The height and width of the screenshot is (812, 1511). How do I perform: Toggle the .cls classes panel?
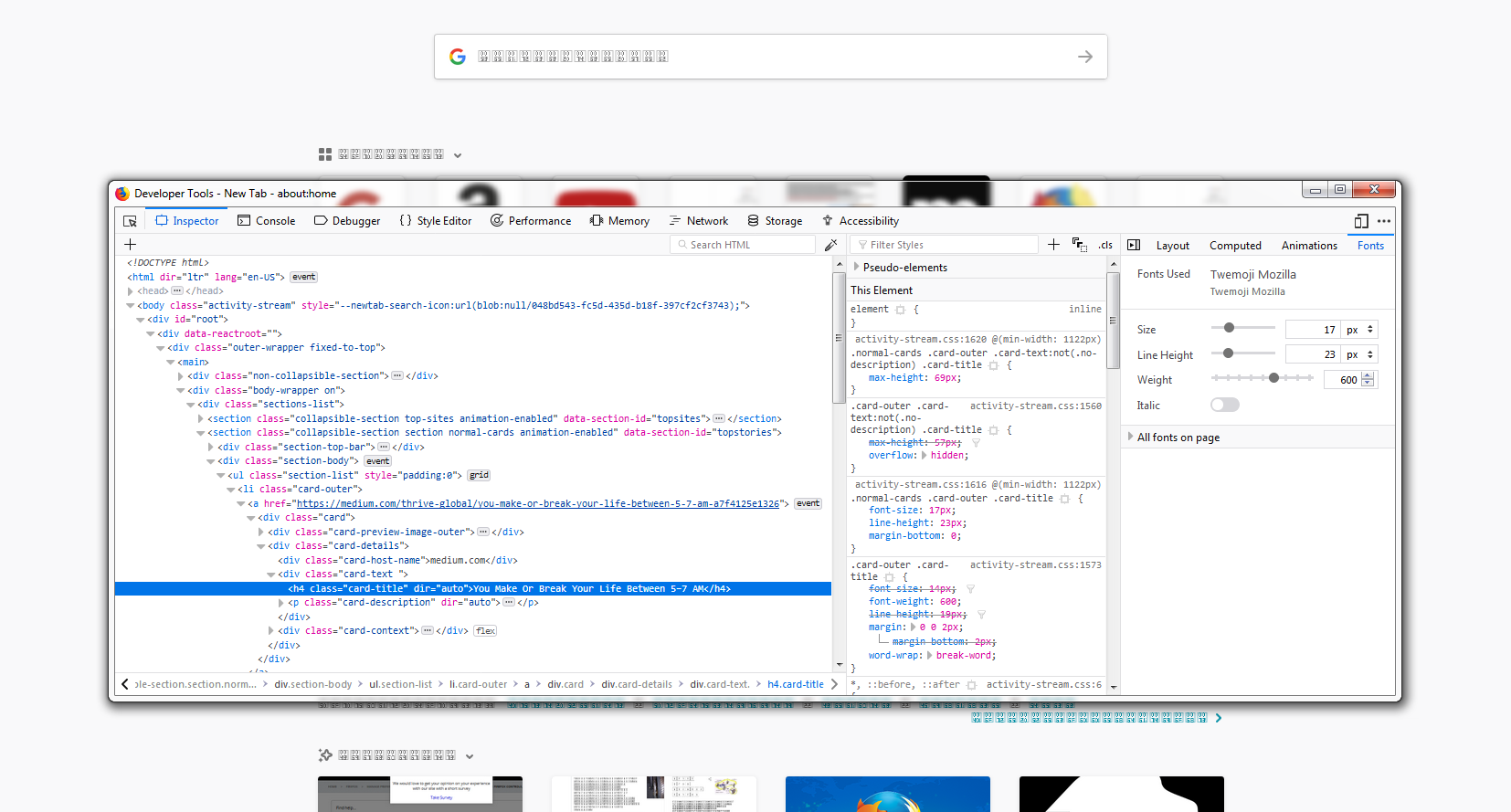1105,245
